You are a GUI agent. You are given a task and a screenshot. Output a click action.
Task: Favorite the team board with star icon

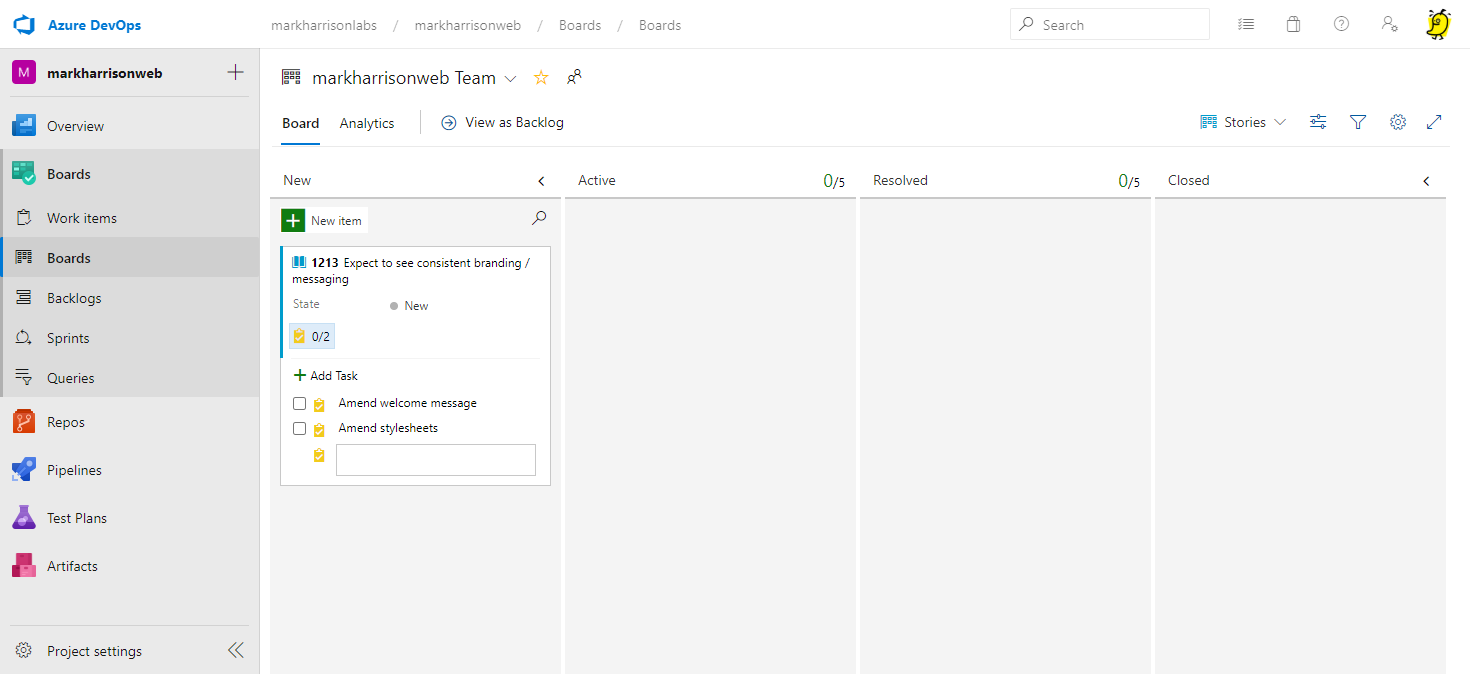click(541, 78)
